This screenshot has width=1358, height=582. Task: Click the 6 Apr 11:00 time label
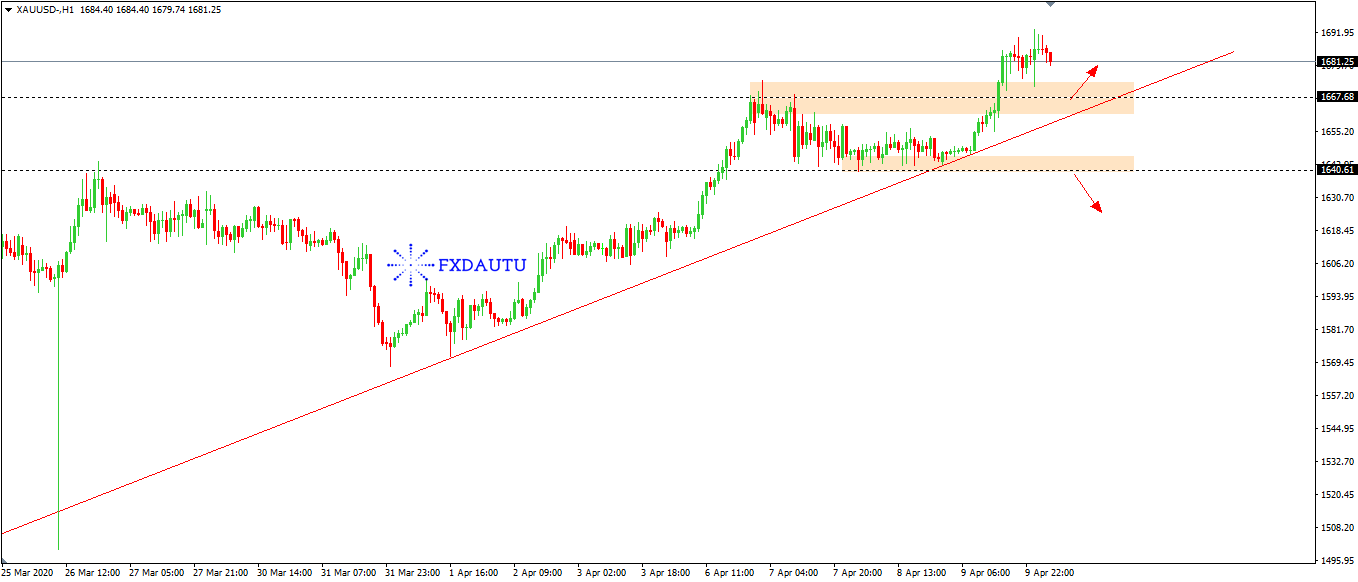tap(729, 573)
